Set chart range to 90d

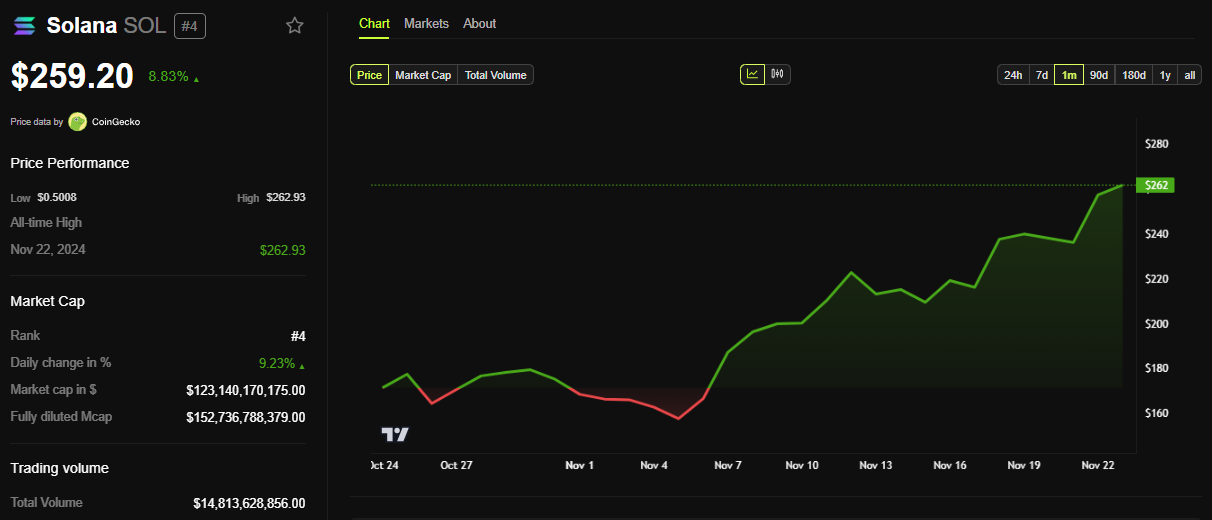(x=1099, y=75)
